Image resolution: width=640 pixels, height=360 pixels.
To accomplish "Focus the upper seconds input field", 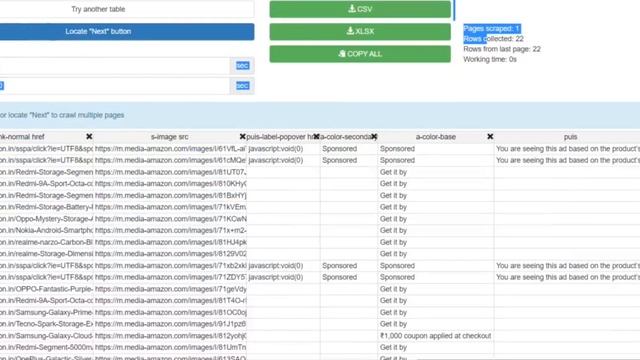I will [x=115, y=66].
